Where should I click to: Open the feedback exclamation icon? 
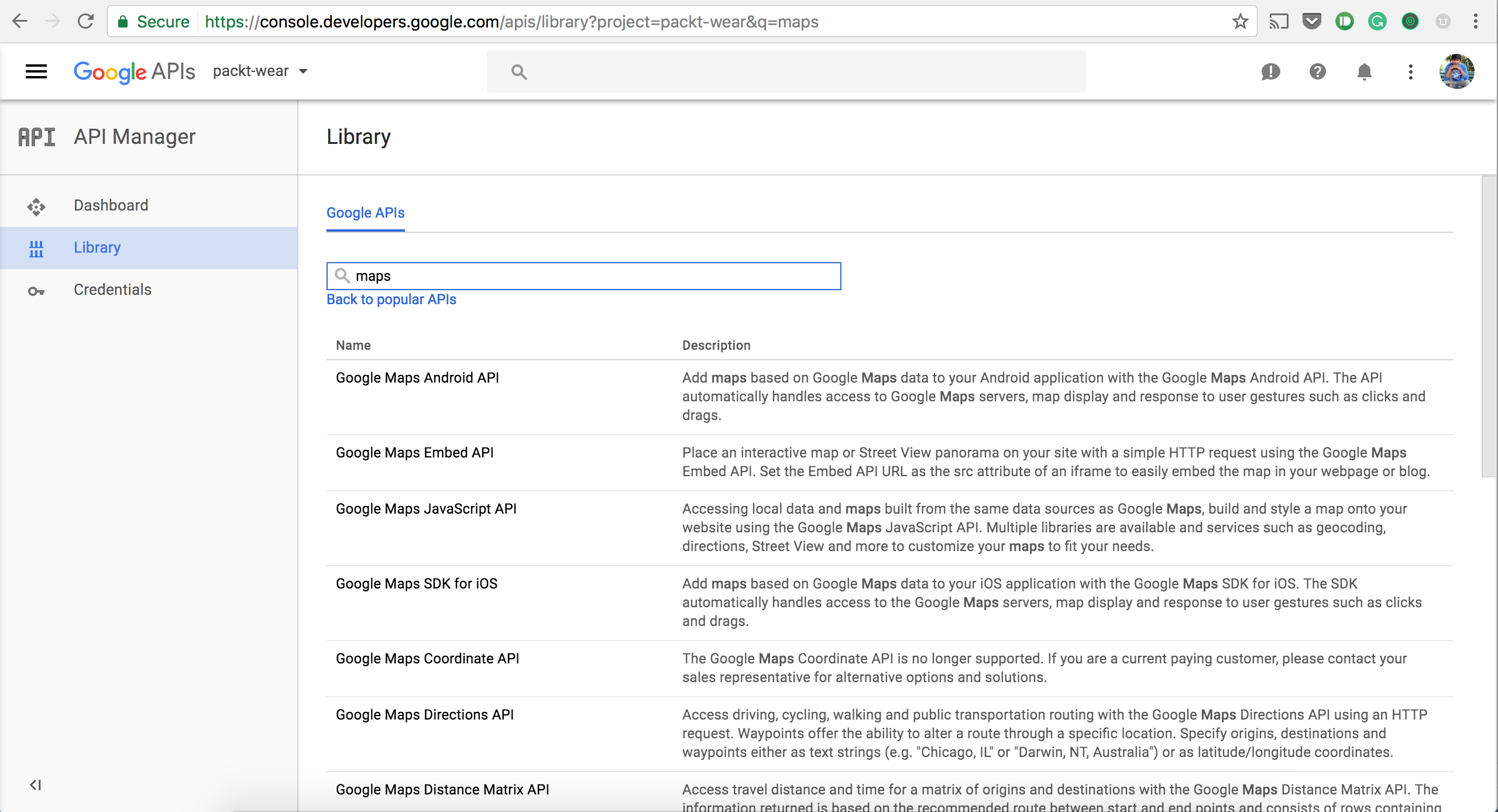[1270, 72]
